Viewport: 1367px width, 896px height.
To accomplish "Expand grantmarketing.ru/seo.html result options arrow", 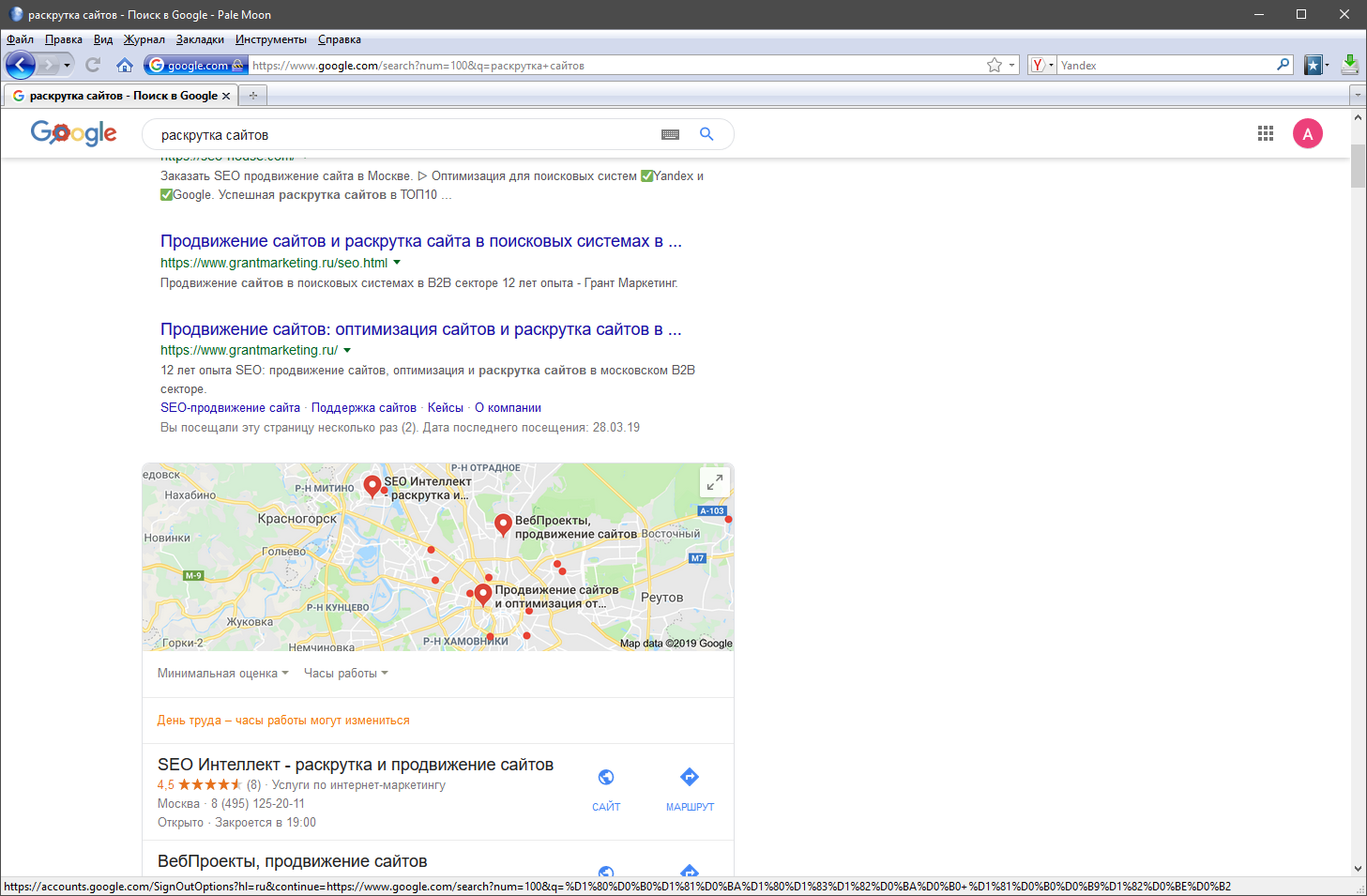I will (397, 263).
